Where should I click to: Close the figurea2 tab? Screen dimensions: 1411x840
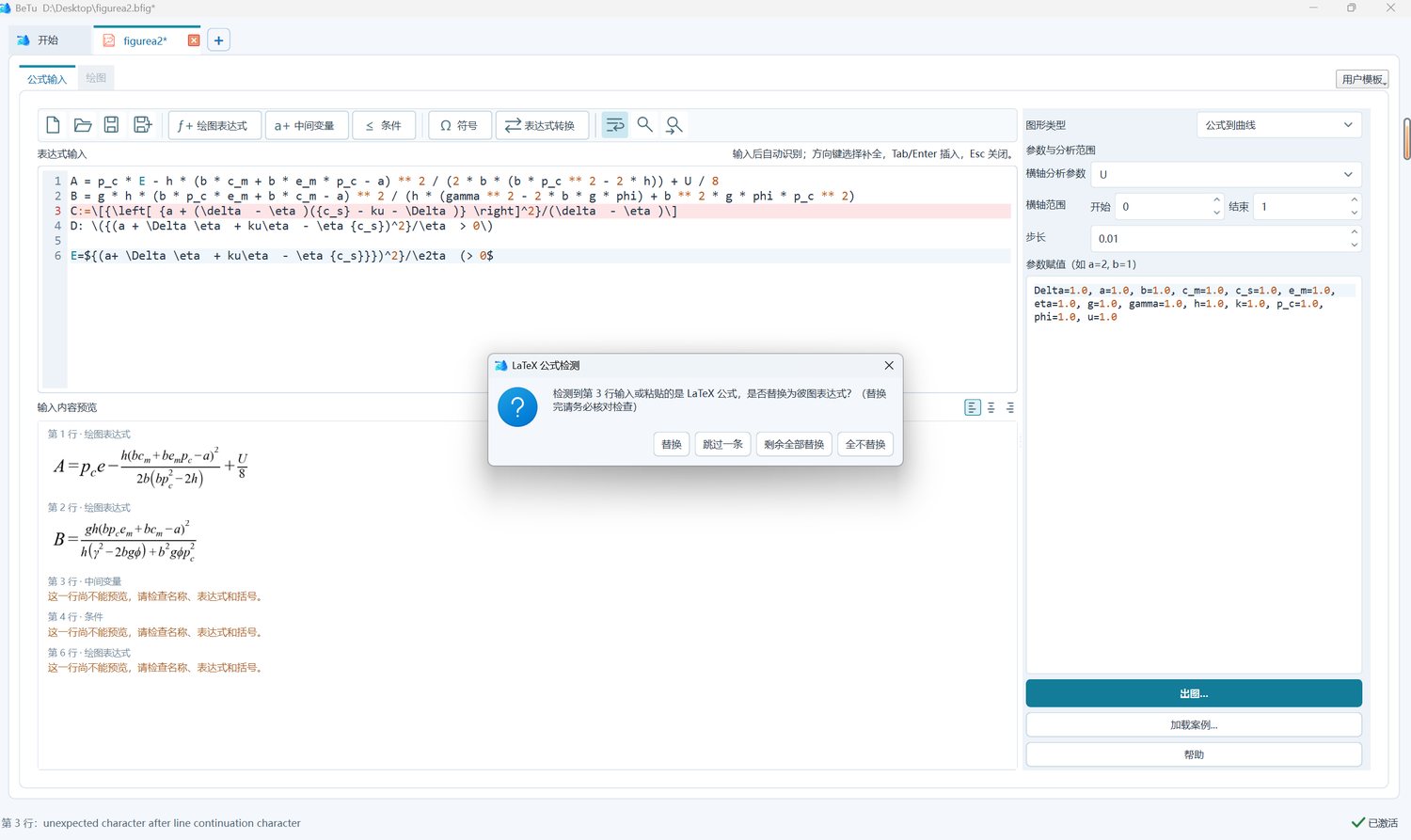point(194,40)
